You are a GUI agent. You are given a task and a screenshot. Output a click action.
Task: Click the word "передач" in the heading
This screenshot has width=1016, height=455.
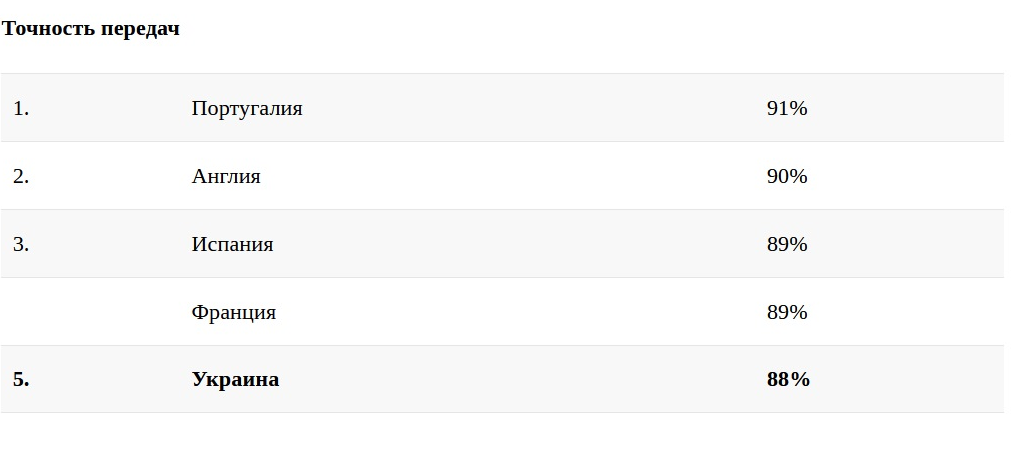[141, 29]
